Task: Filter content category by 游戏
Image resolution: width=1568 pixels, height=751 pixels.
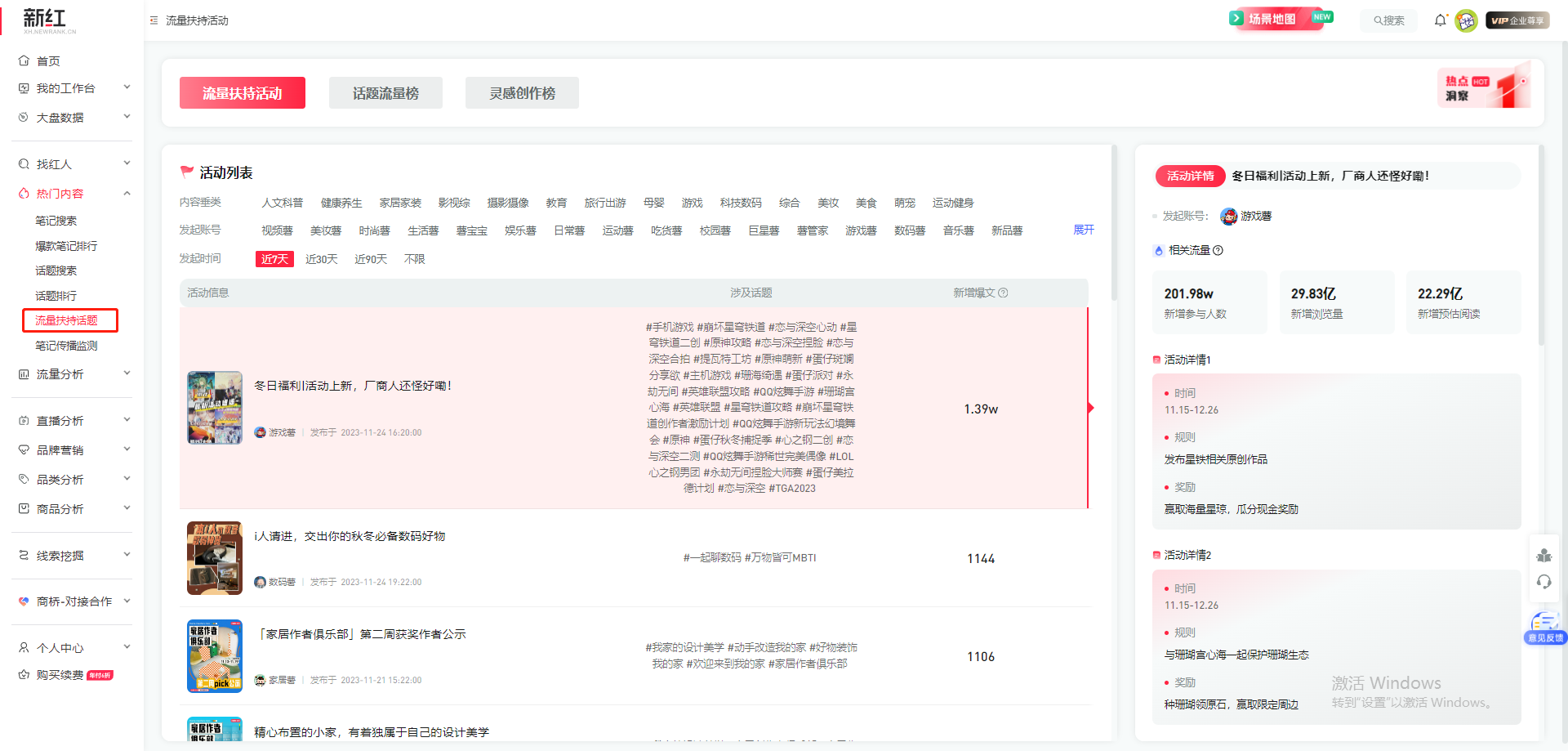Action: pos(692,203)
